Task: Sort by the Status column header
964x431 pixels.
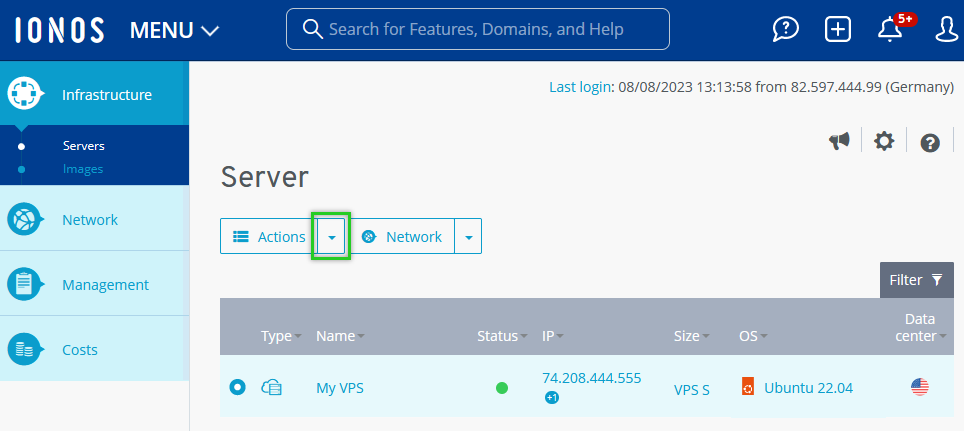Action: (x=497, y=336)
